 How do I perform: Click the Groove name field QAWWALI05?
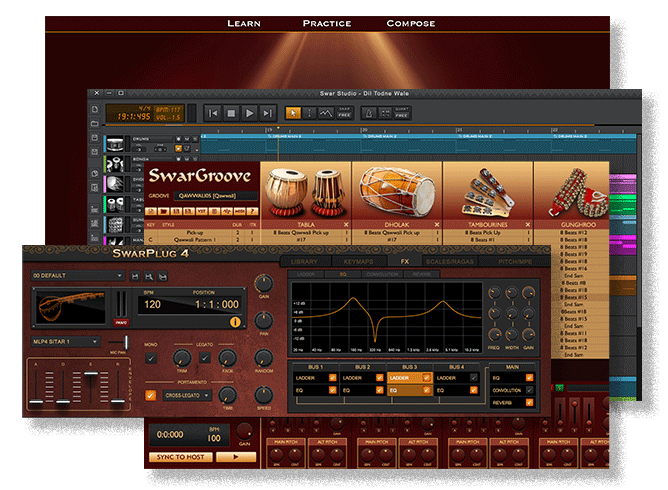[215, 196]
